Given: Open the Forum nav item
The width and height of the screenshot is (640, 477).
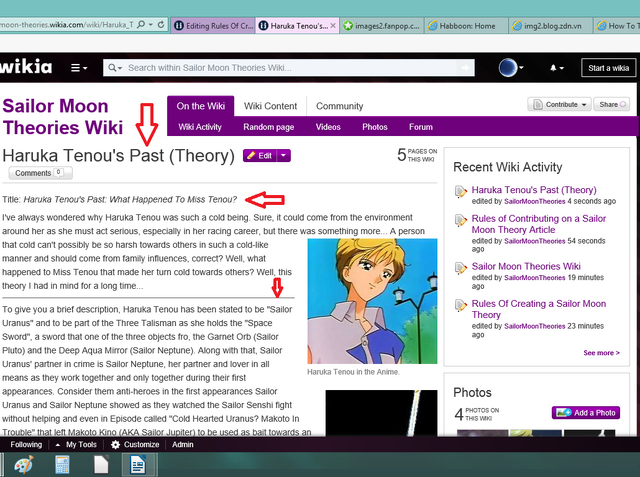Looking at the screenshot, I should tap(420, 127).
